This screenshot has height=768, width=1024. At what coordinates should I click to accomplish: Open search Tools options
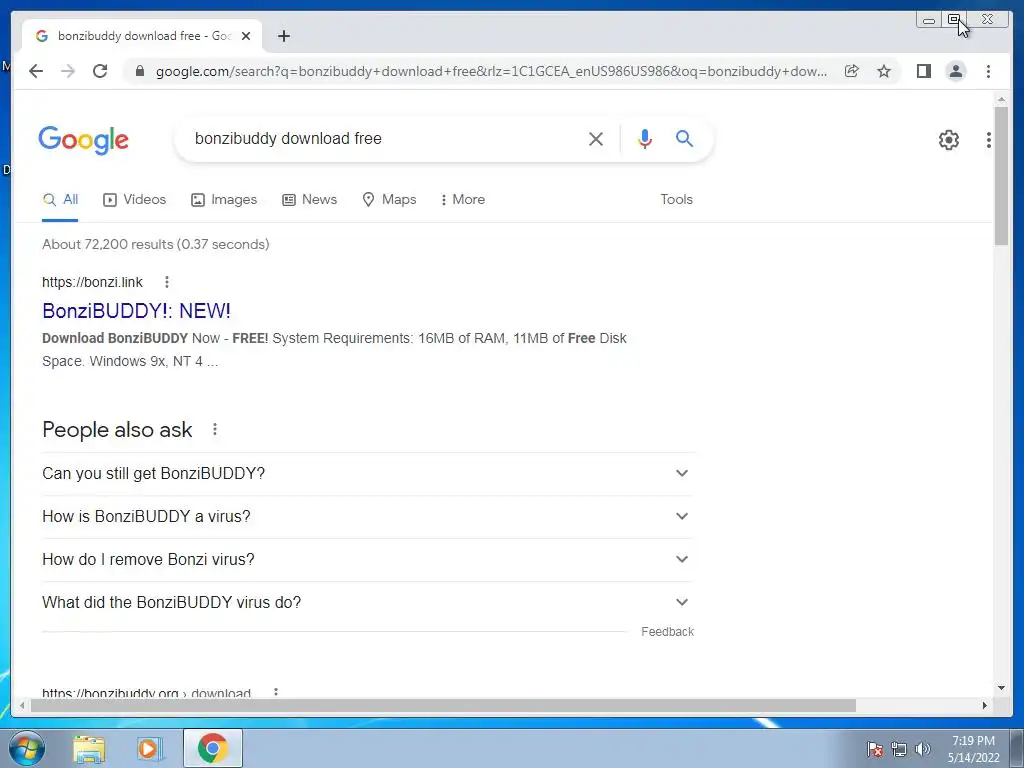pos(676,200)
